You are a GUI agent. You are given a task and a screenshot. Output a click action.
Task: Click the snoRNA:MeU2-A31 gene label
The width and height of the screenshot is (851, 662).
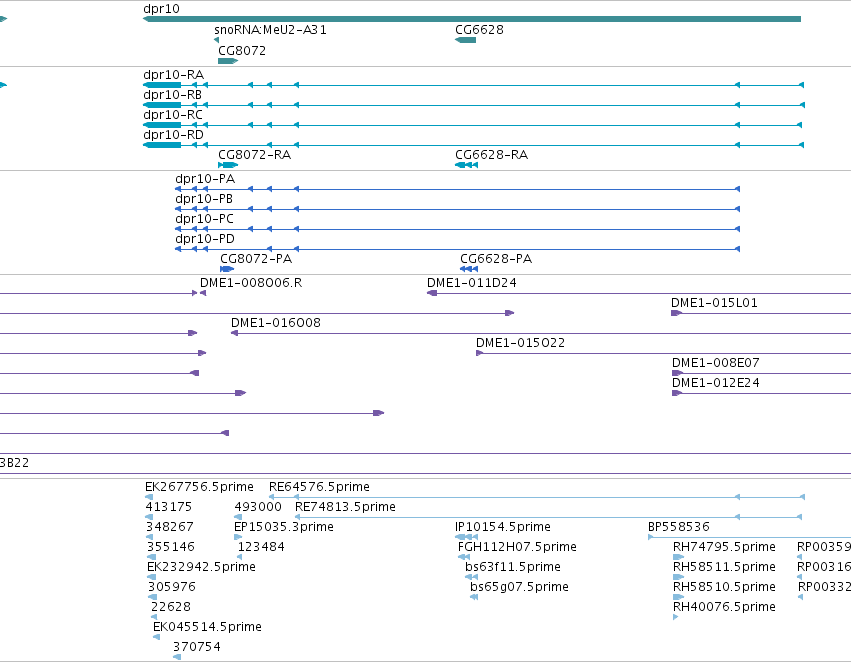pyautogui.click(x=270, y=30)
